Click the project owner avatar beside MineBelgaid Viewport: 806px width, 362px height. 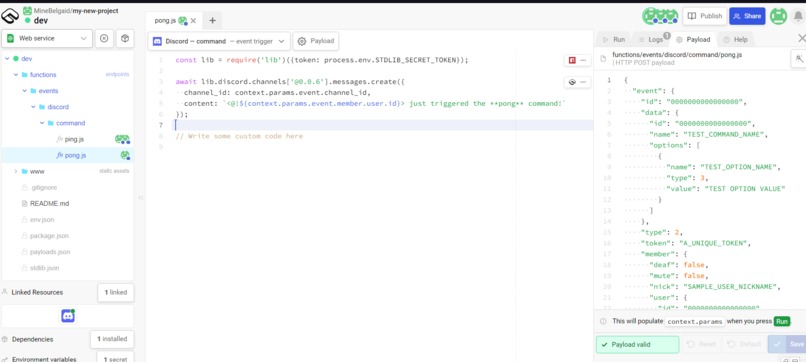pyautogui.click(x=27, y=10)
